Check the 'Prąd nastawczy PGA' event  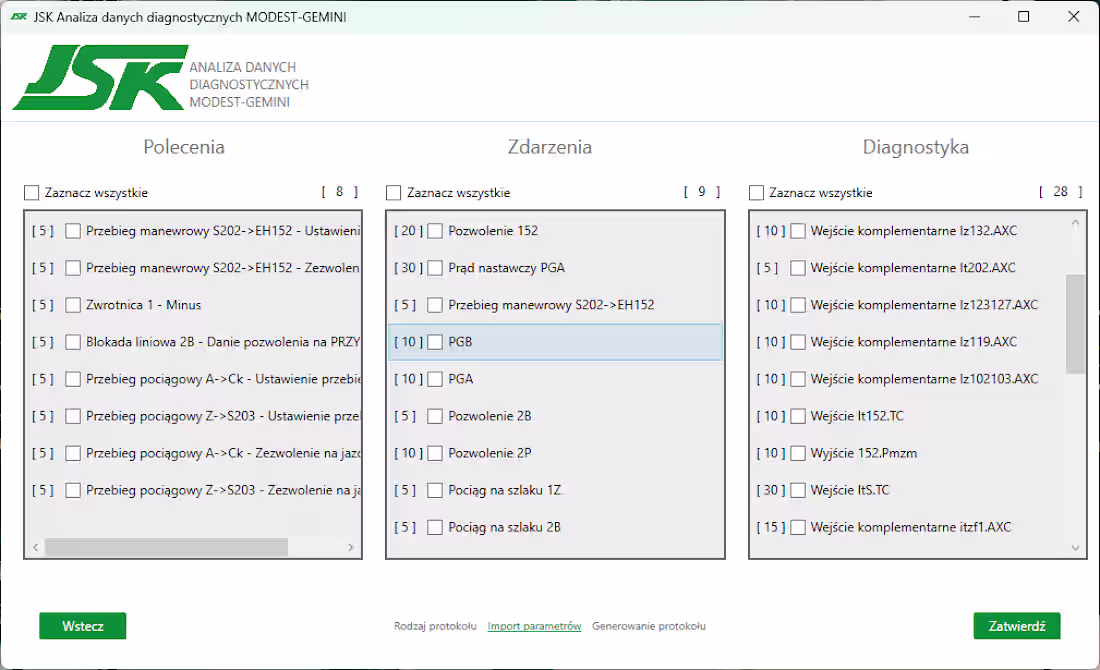(437, 267)
